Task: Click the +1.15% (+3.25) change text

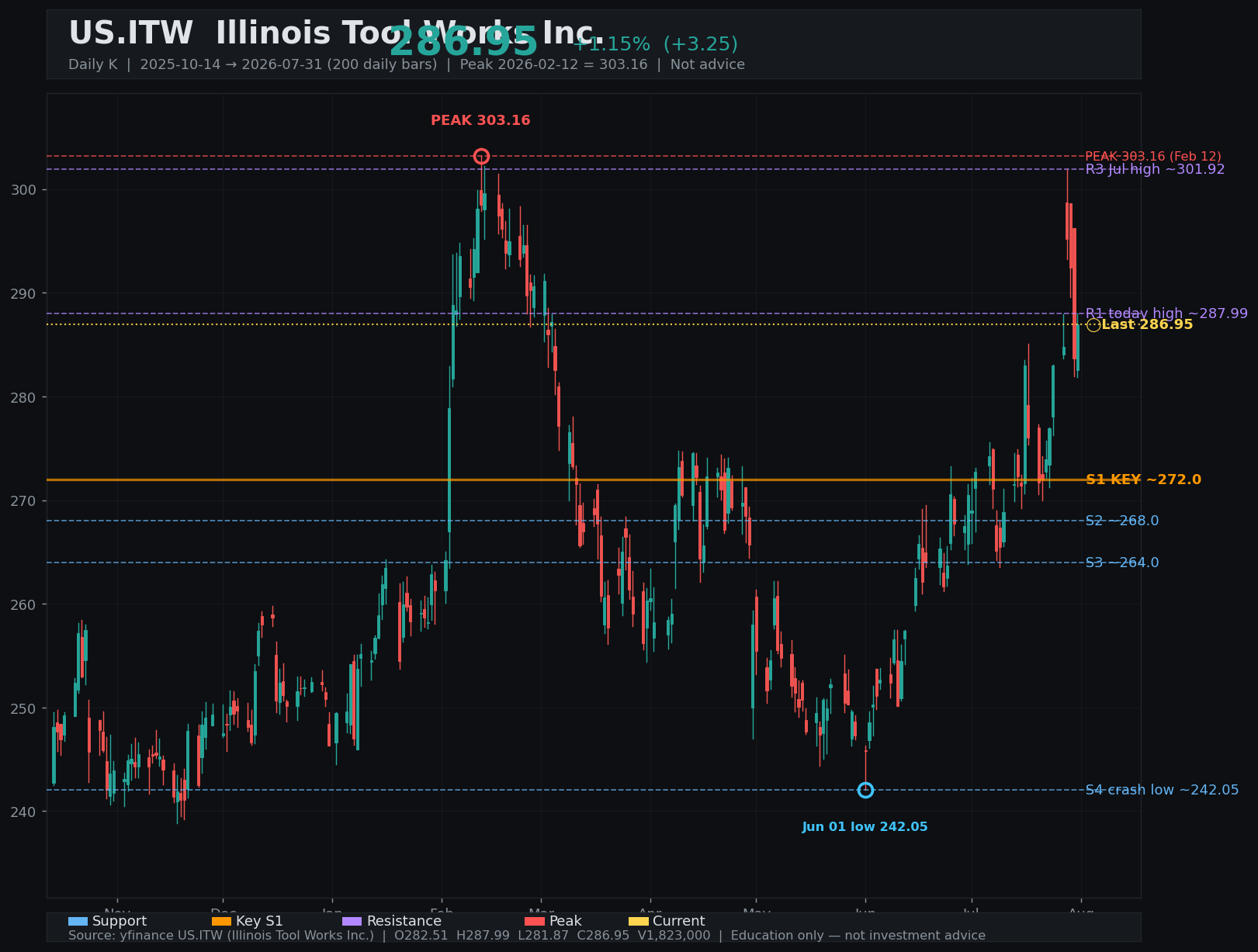Action: (655, 44)
